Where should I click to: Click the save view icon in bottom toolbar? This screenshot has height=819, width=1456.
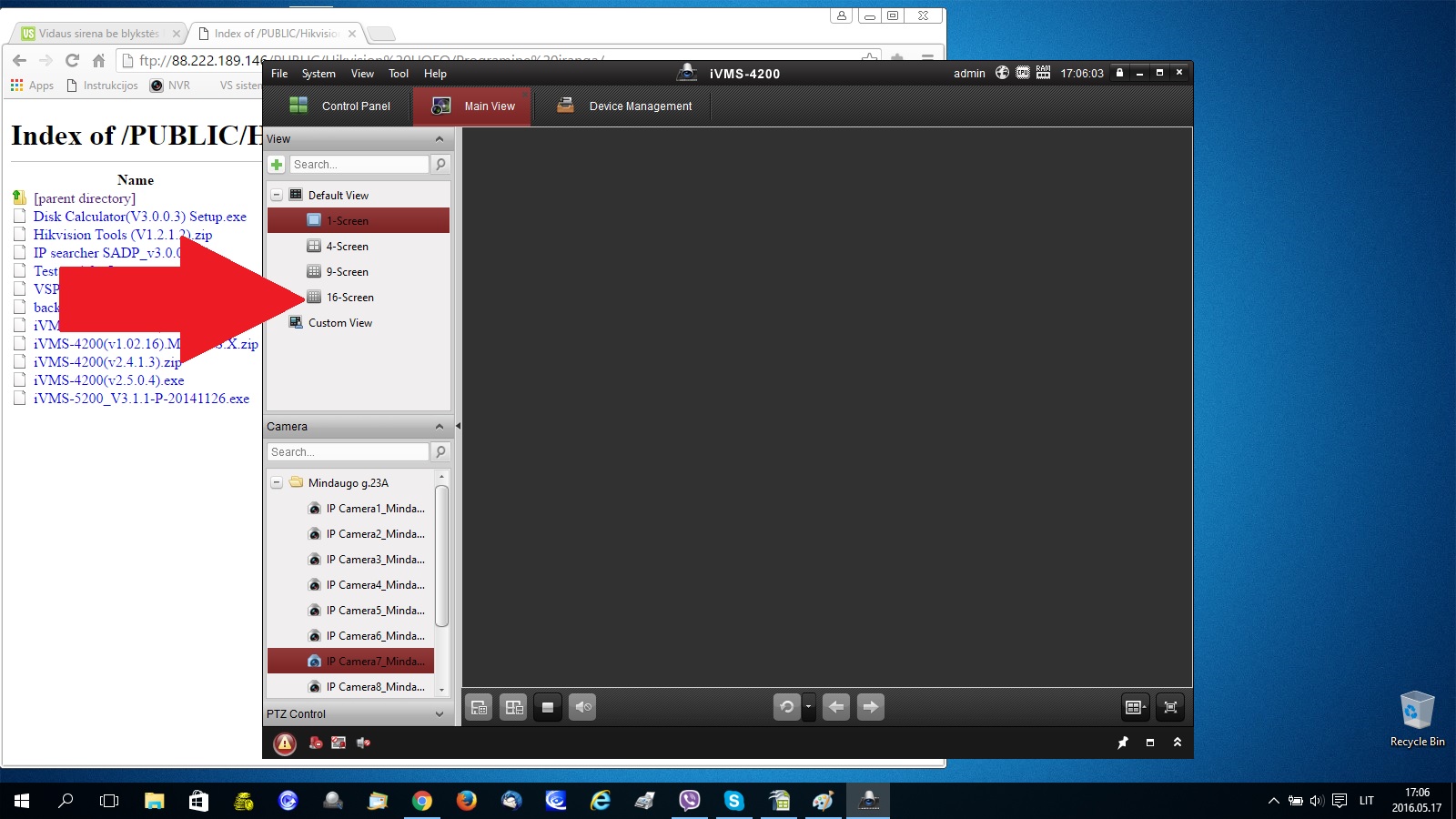click(x=480, y=707)
